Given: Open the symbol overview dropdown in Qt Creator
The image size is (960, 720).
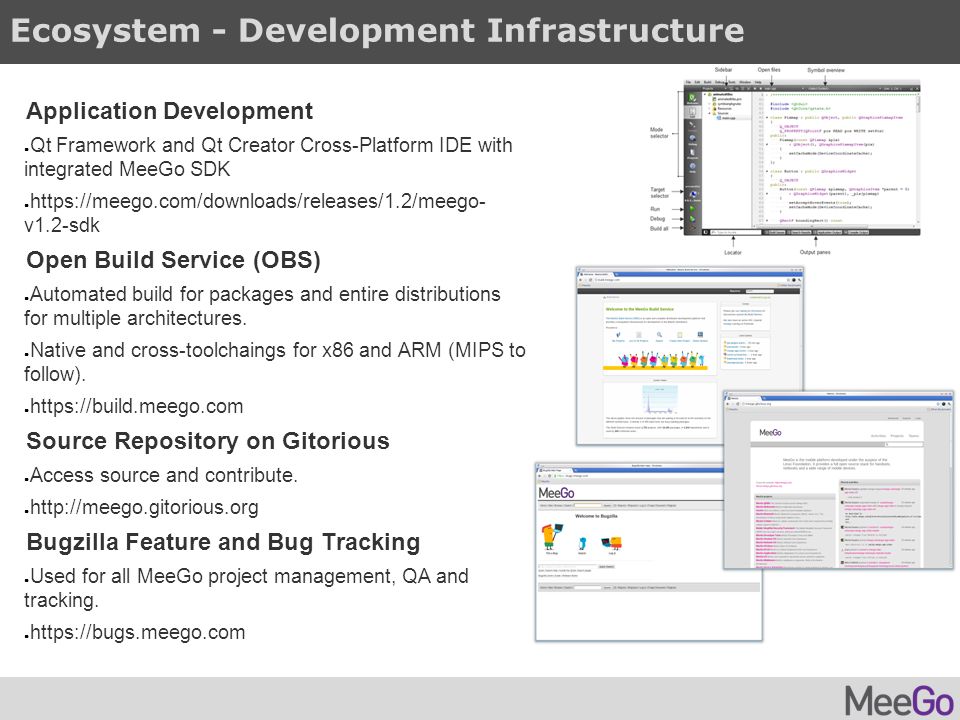Looking at the screenshot, I should click(x=844, y=89).
